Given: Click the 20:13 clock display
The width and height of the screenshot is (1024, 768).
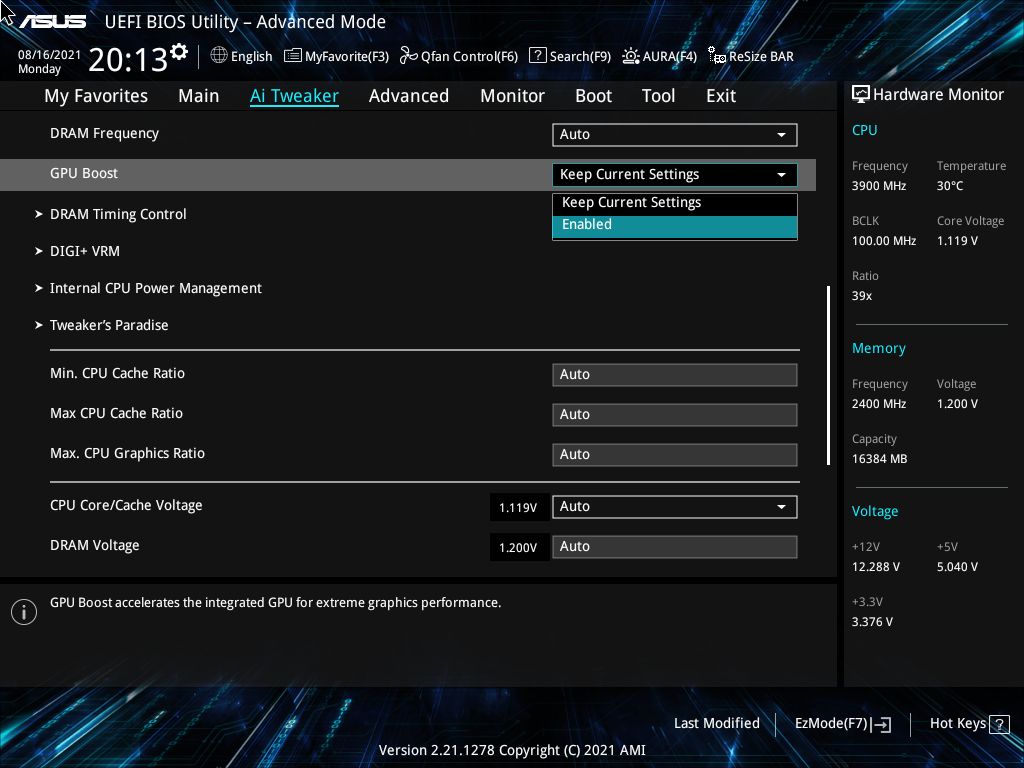Looking at the screenshot, I should [128, 60].
